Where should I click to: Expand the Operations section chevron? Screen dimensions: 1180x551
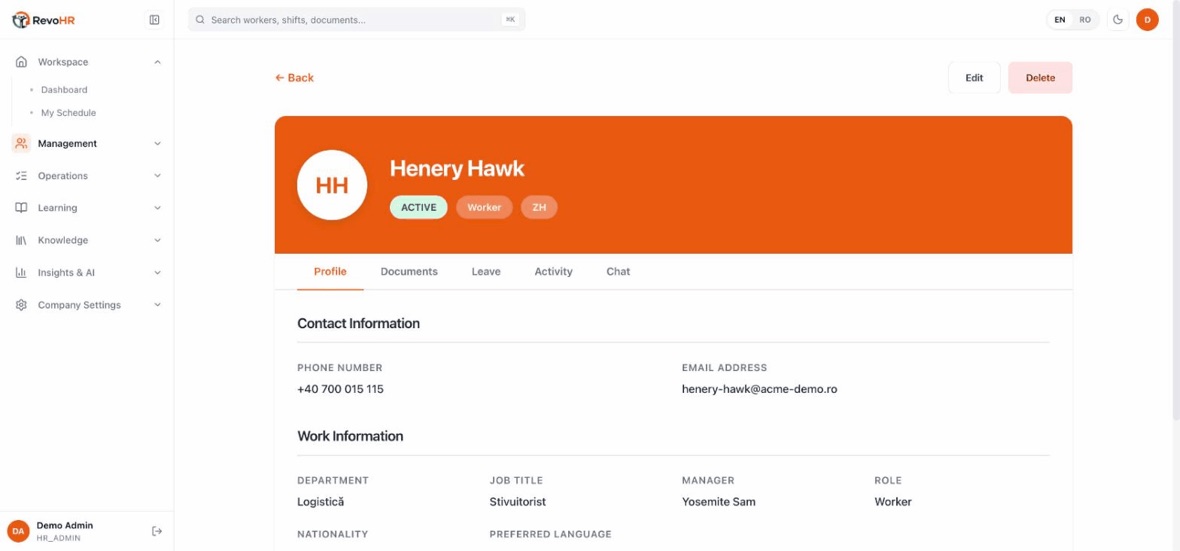(x=157, y=175)
